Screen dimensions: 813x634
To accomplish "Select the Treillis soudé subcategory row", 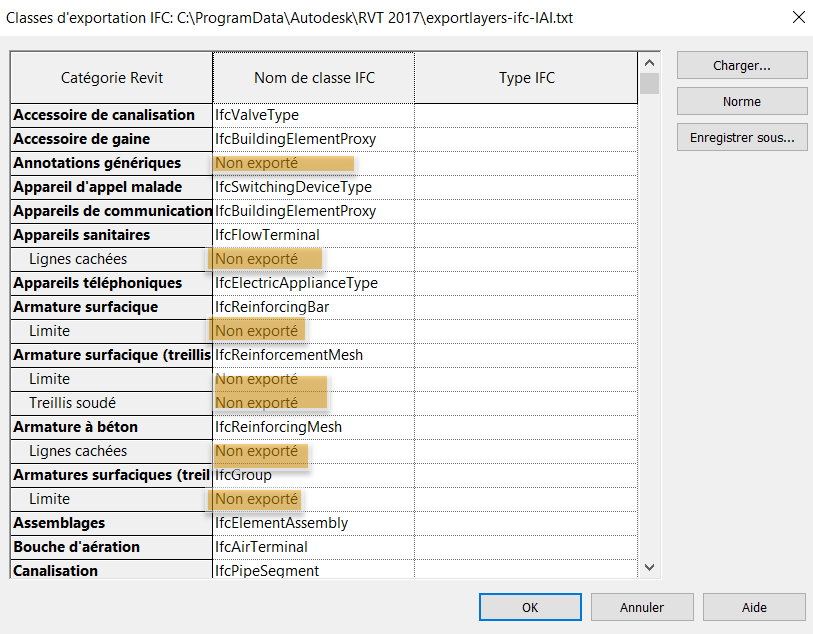I will tap(111, 403).
